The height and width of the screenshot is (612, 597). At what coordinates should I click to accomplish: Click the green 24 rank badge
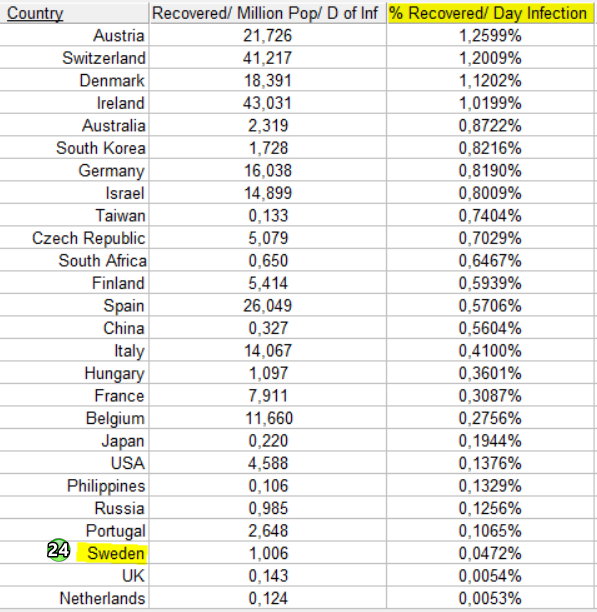tap(59, 550)
